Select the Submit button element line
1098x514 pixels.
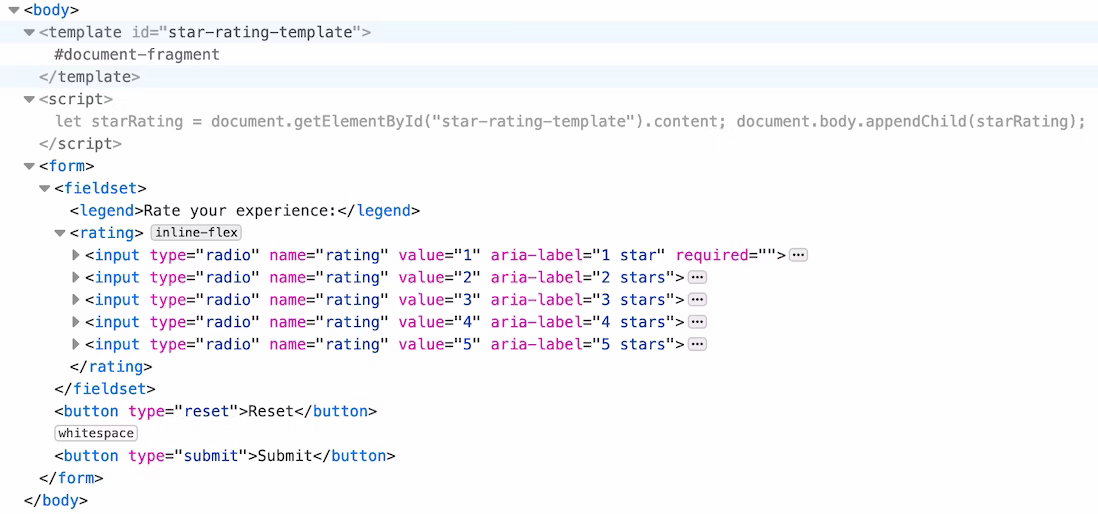225,455
